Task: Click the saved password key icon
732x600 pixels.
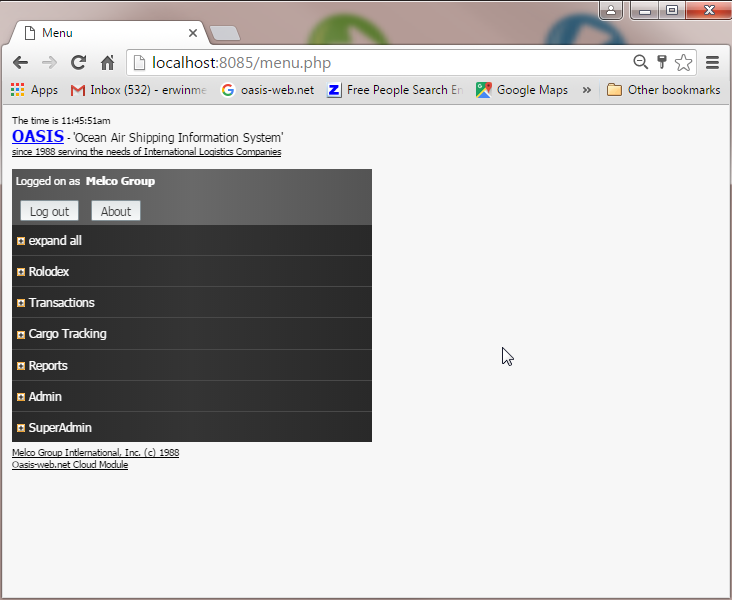Action: click(662, 62)
